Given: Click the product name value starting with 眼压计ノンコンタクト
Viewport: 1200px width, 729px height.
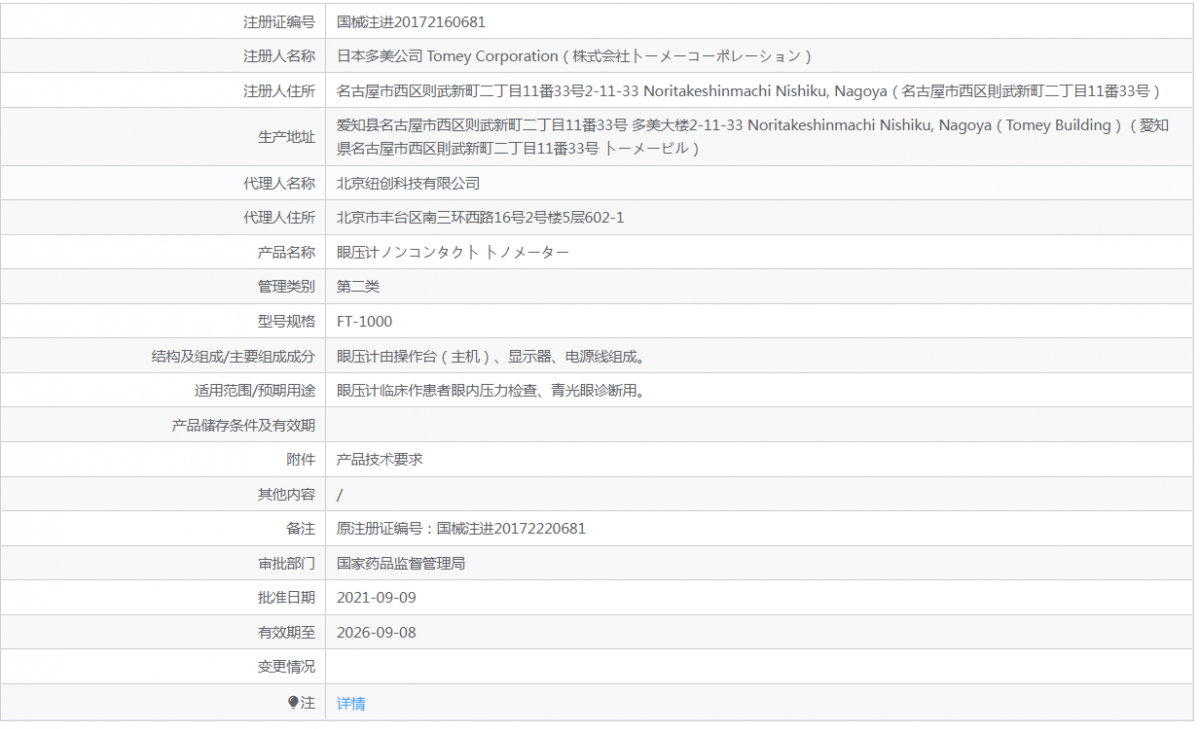Looking at the screenshot, I should [453, 252].
